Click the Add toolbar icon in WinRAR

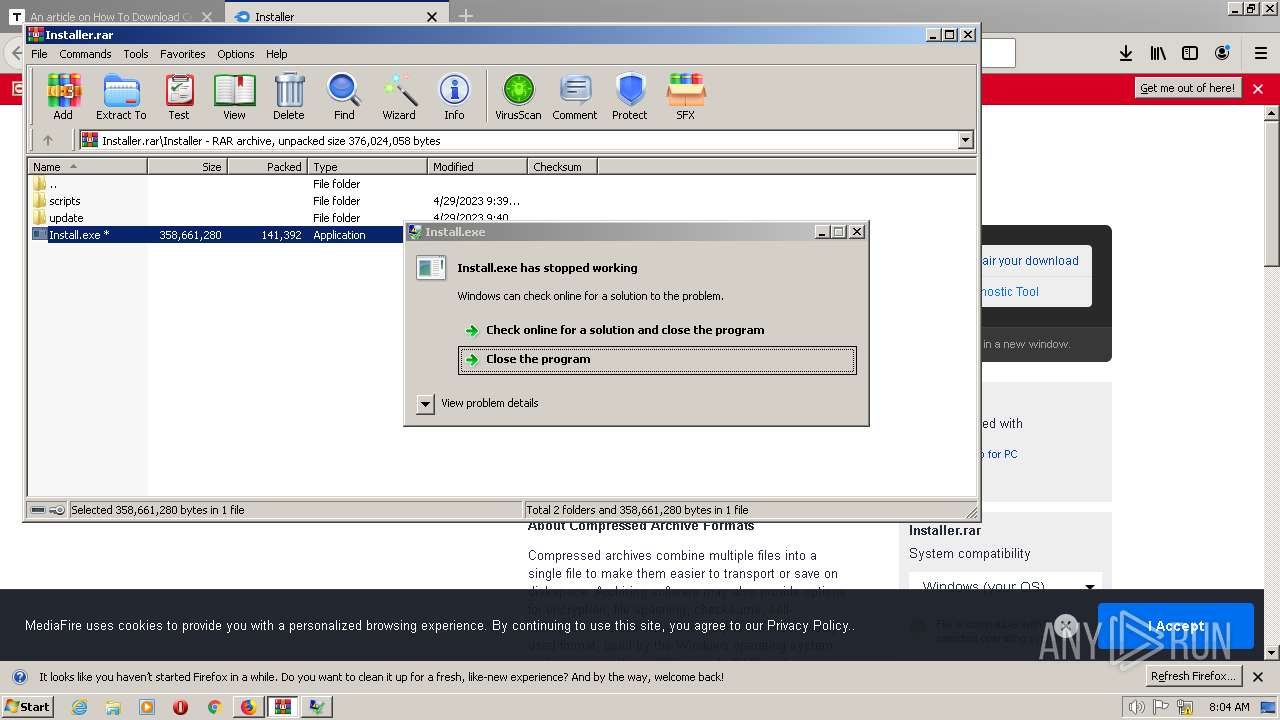tap(63, 97)
